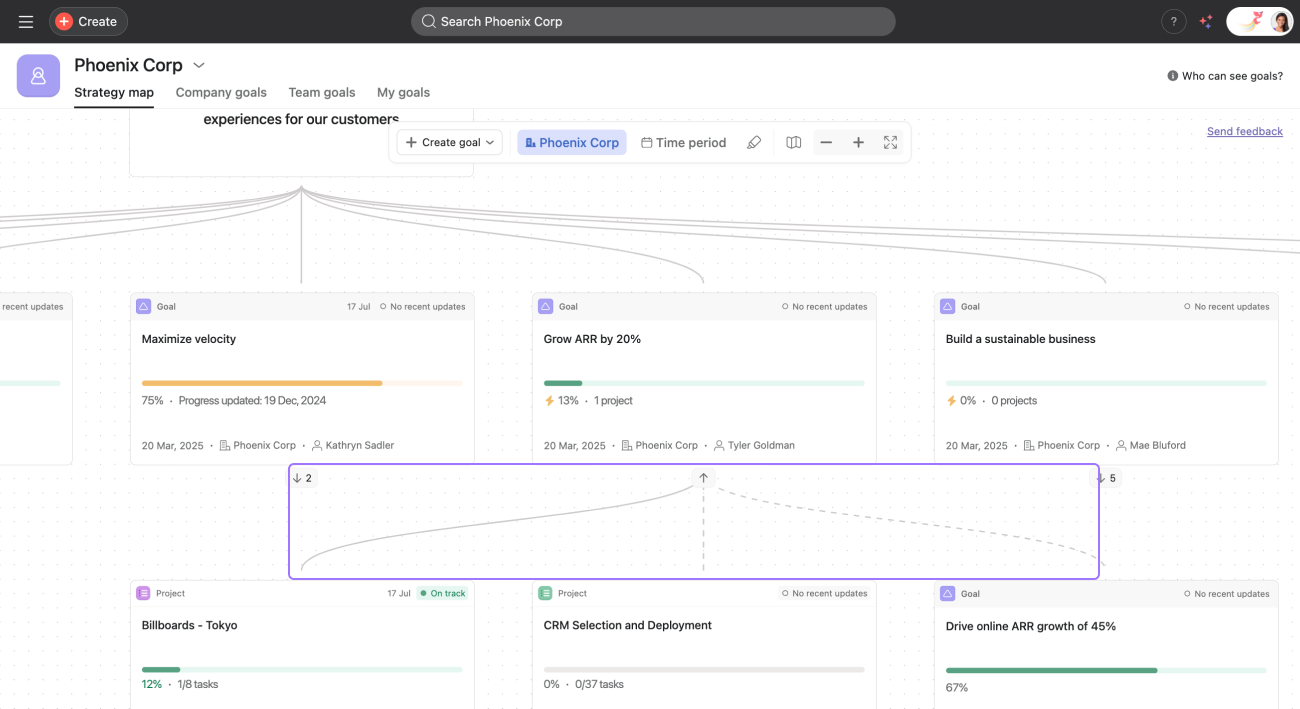Click the Send feedback link
The height and width of the screenshot is (709, 1300).
coord(1244,131)
